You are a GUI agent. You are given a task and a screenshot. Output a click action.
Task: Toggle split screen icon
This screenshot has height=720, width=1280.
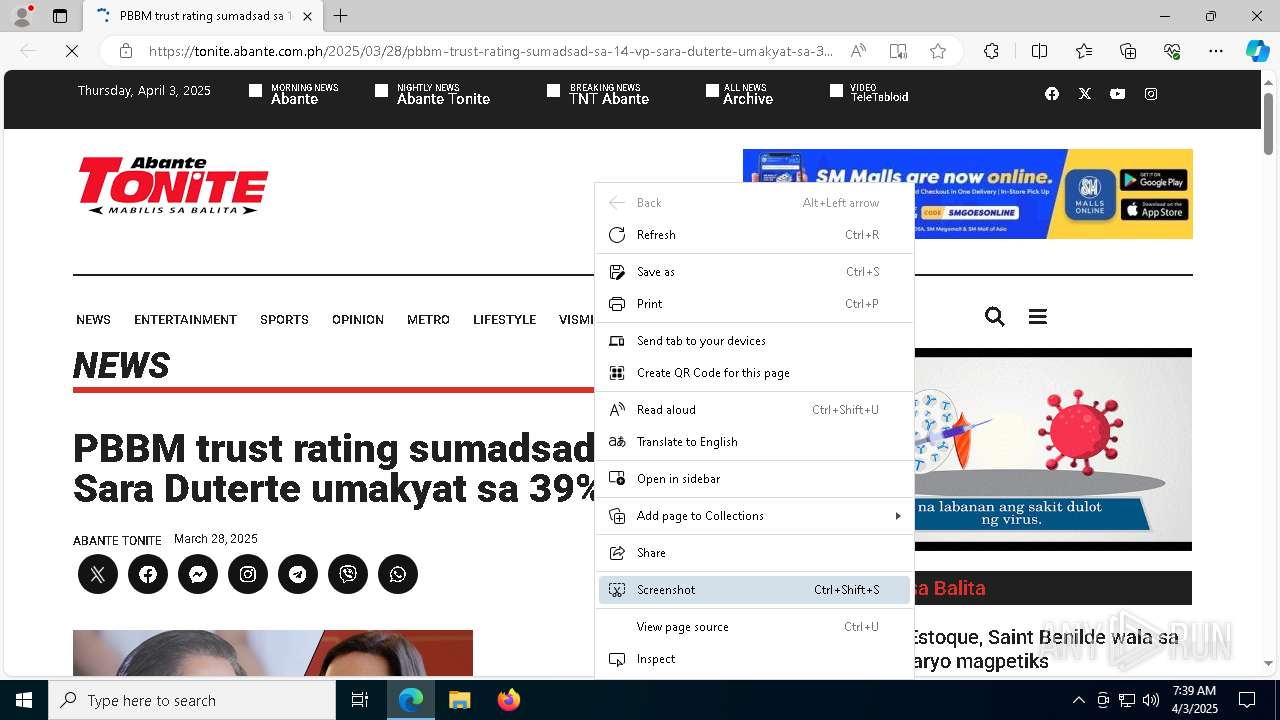tap(1039, 51)
